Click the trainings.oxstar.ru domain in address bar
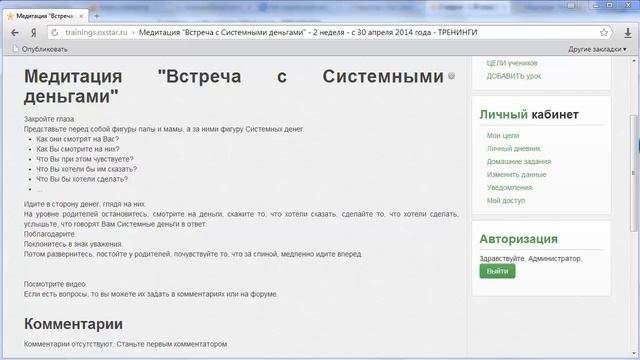The height and width of the screenshot is (360, 640). click(x=96, y=32)
